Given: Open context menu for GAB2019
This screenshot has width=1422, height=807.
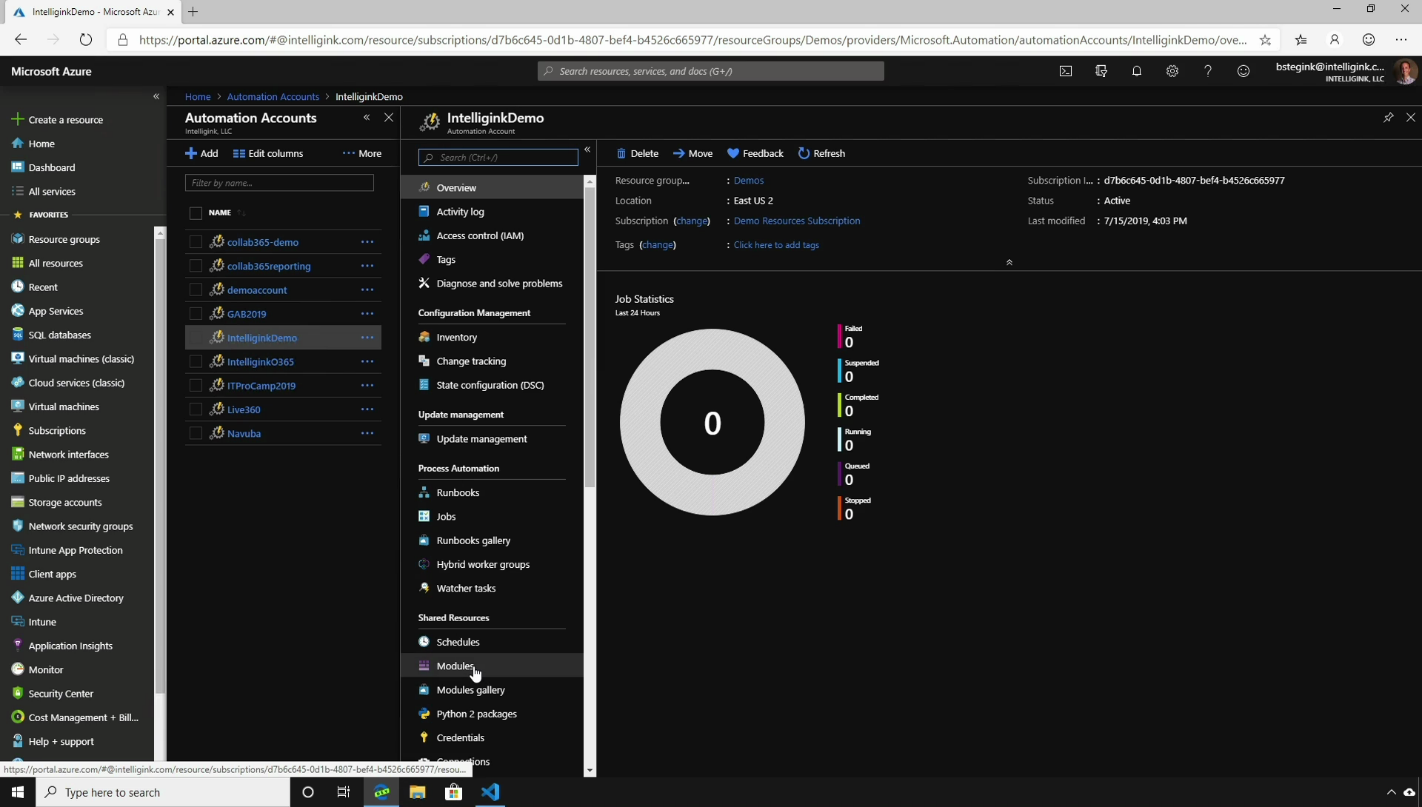Looking at the screenshot, I should click(x=367, y=314).
